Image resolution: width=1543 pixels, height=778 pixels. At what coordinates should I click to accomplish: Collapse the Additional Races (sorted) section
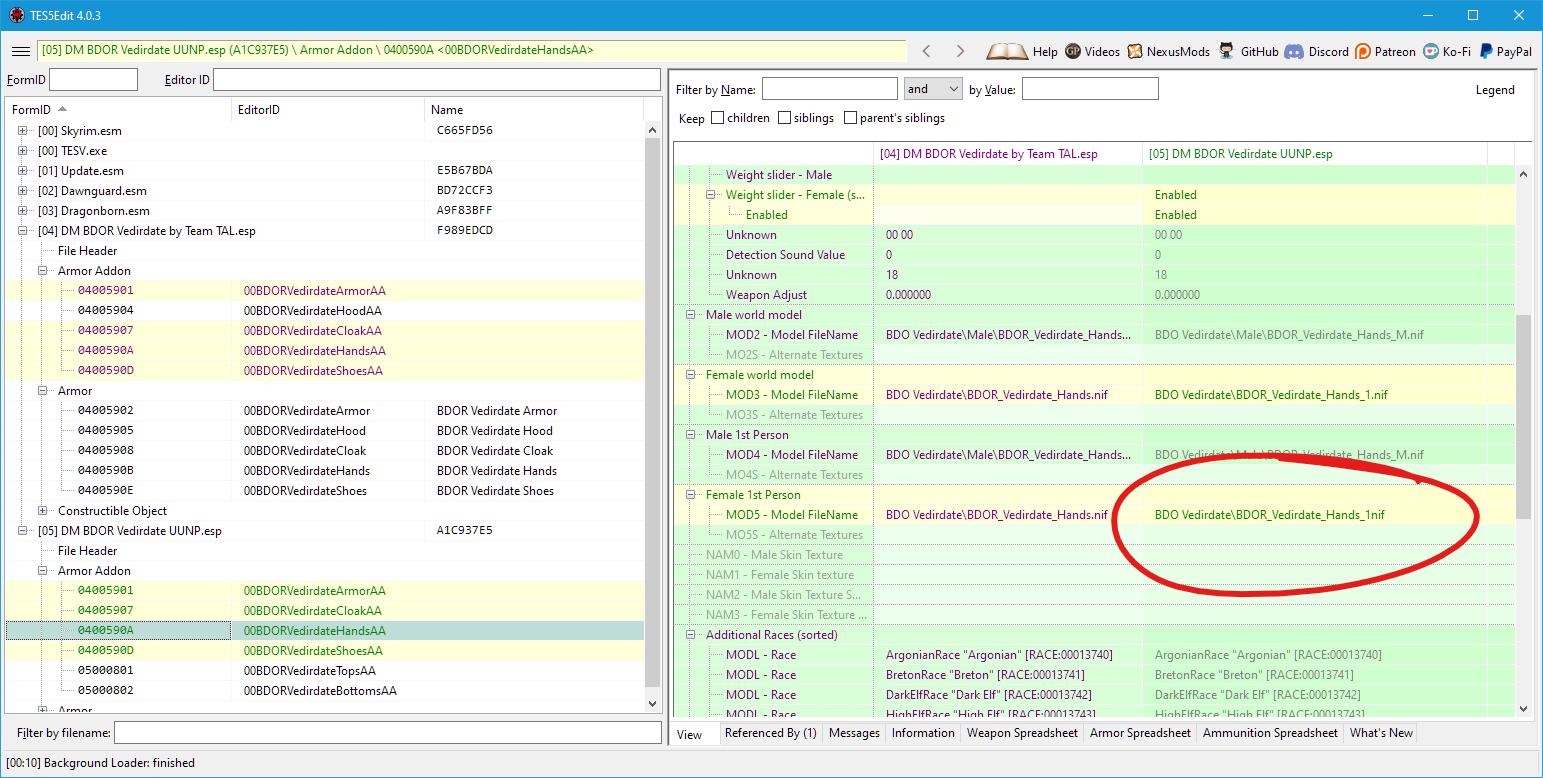(691, 635)
